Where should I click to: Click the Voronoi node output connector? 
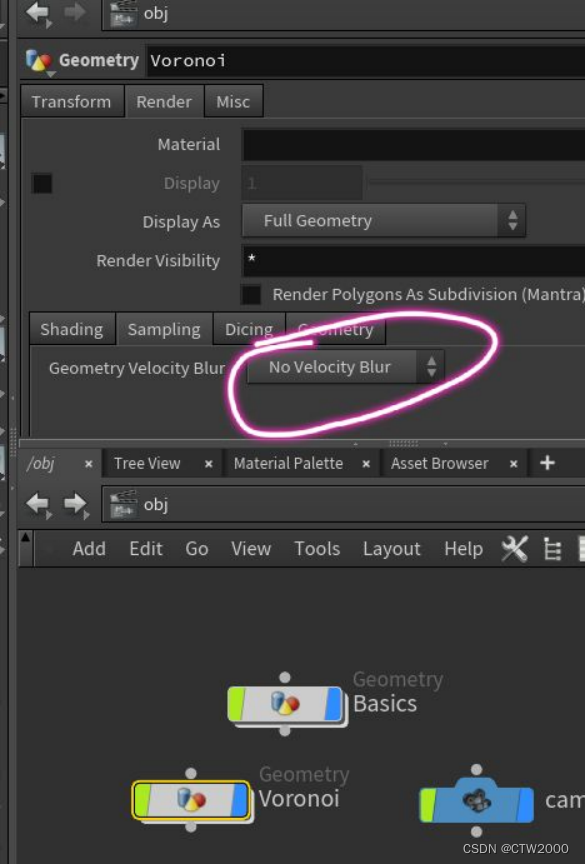191,827
